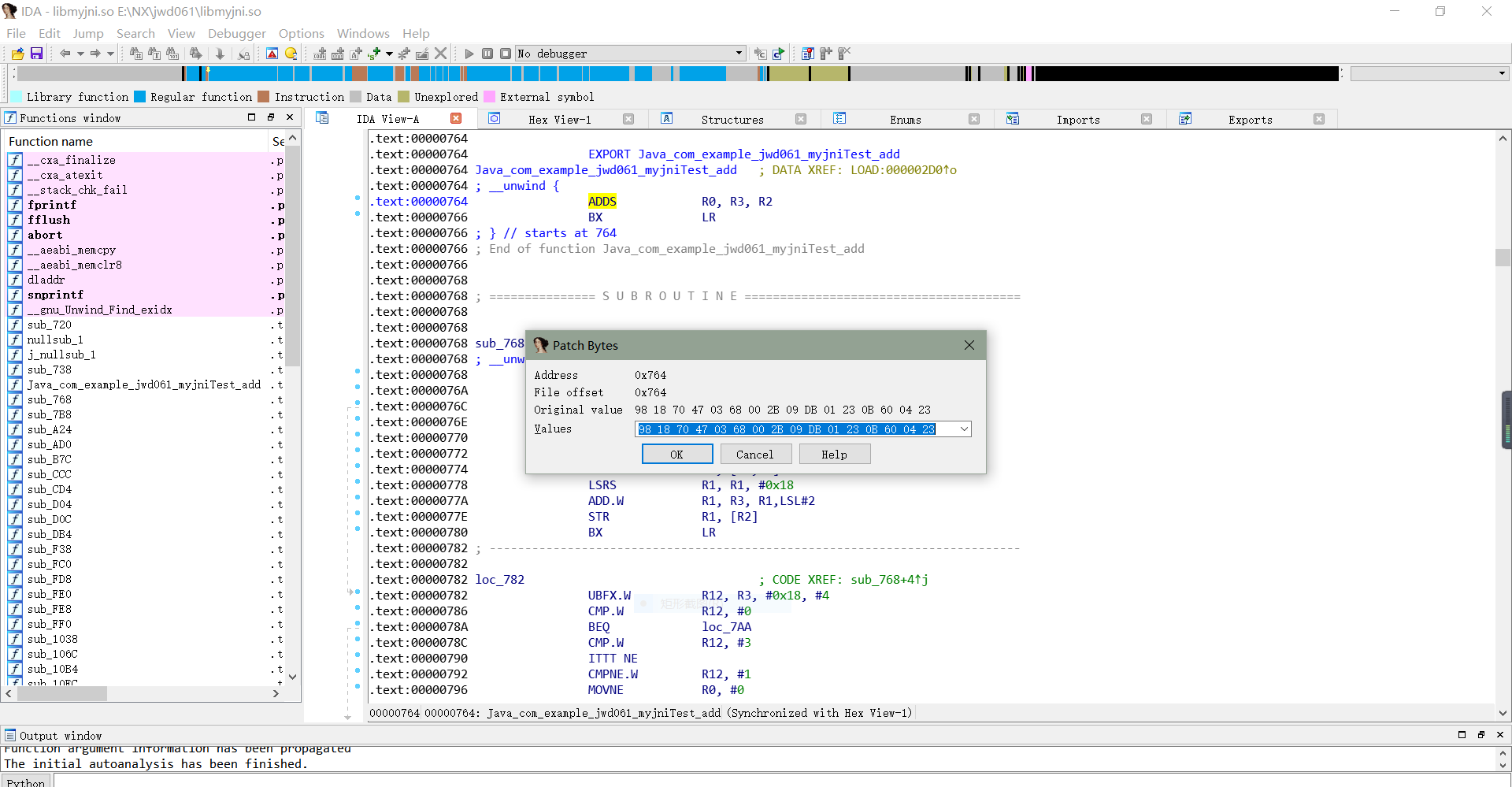Close the Patch Bytes dialog
The image size is (1512, 787).
[x=969, y=345]
